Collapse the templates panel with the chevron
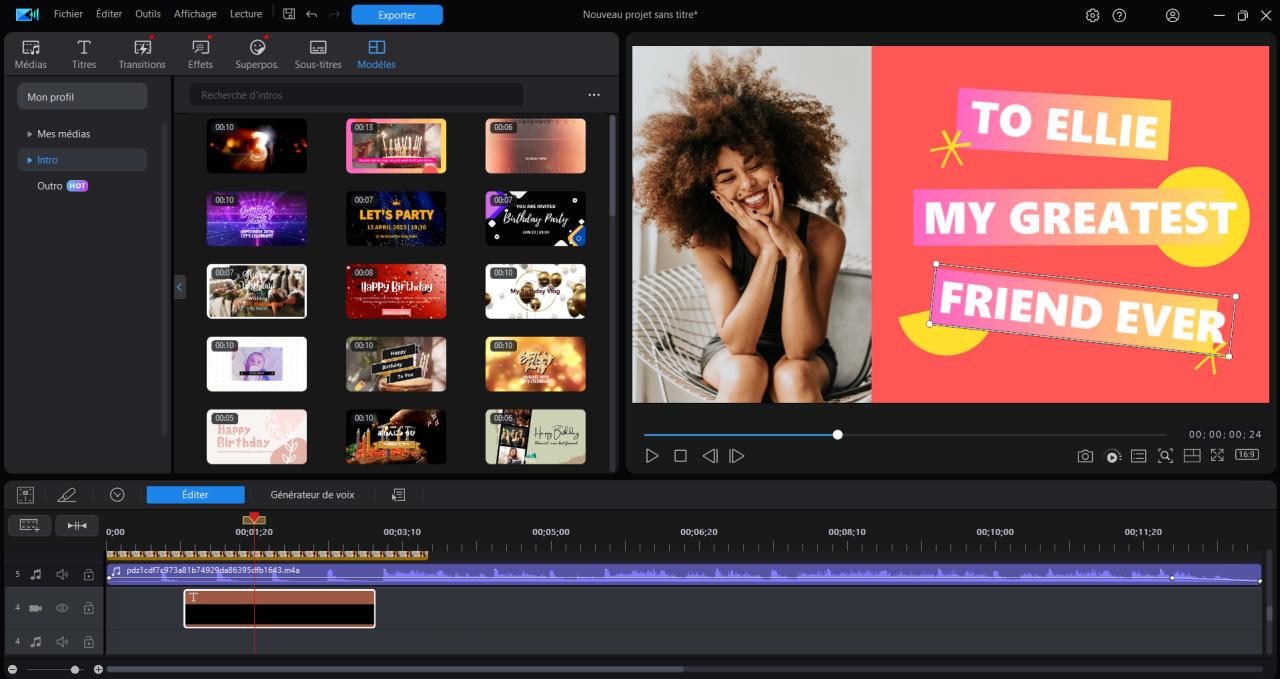This screenshot has height=679, width=1280. coord(179,287)
